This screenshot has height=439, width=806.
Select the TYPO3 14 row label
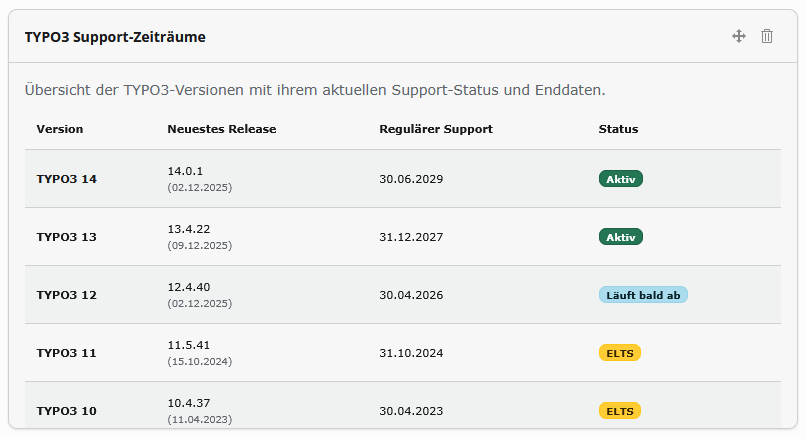tap(66, 179)
